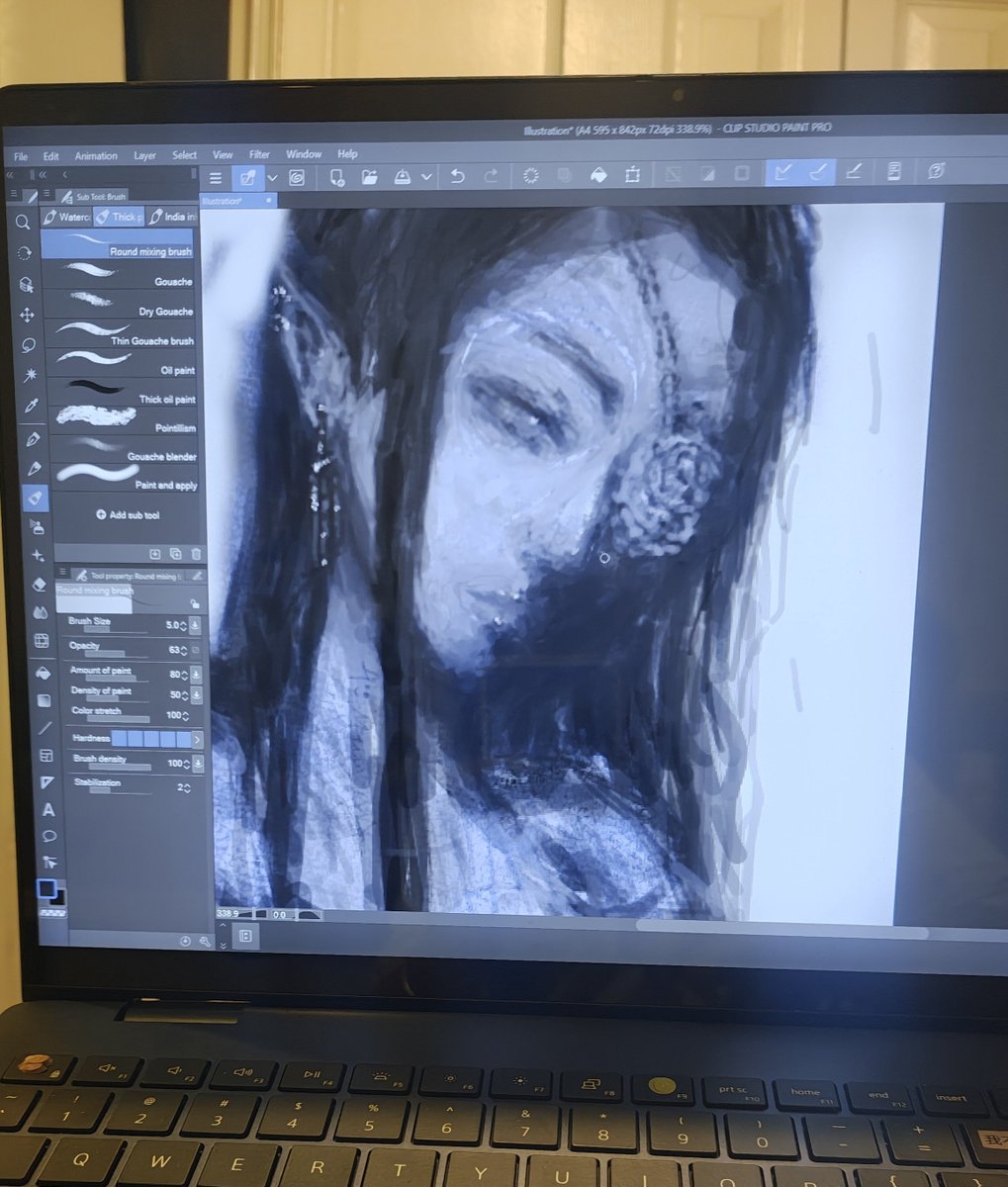
Task: Click the New document icon
Action: 336,177
